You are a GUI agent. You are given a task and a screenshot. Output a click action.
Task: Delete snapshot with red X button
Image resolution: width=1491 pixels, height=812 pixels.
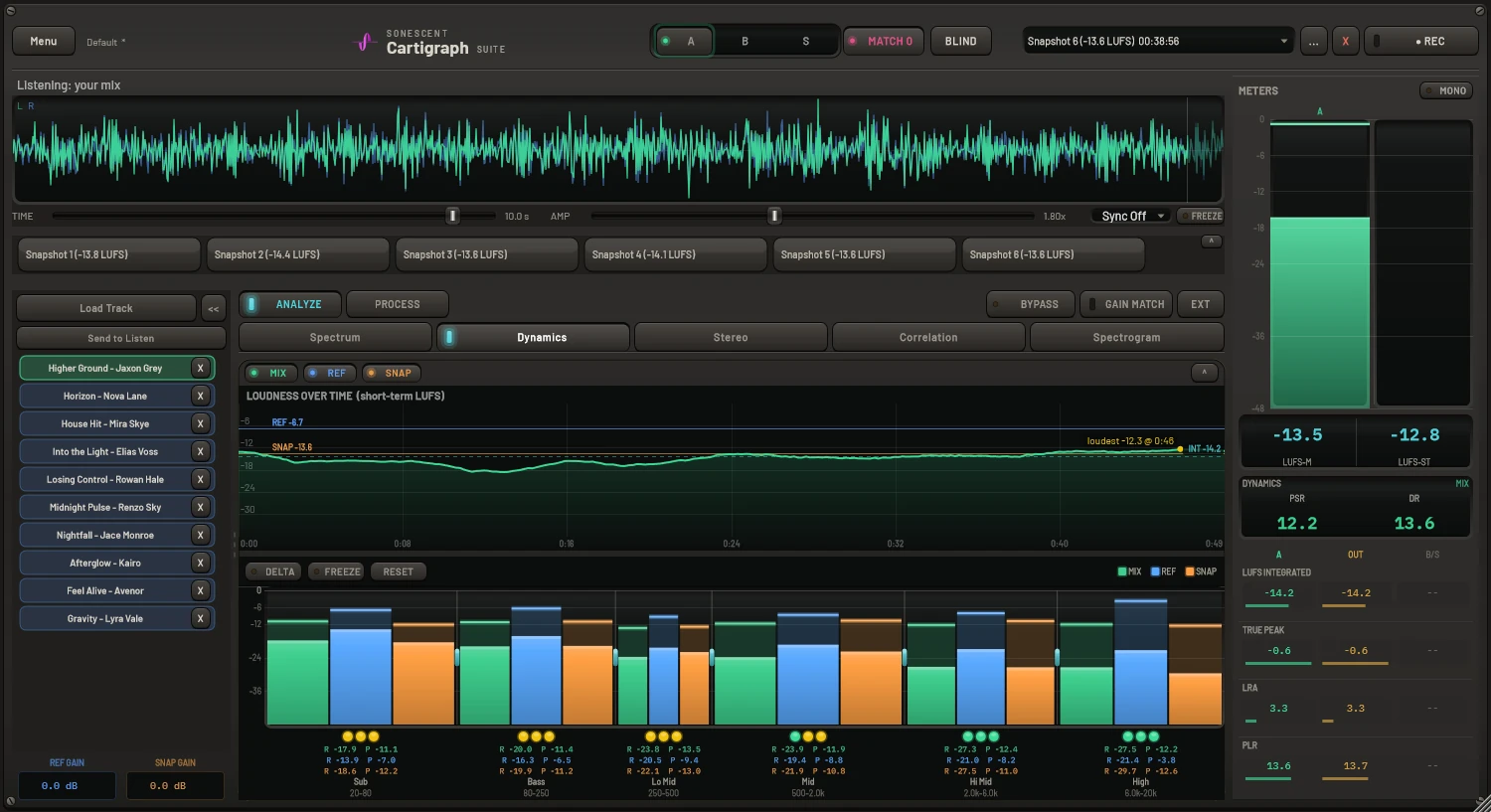(x=1345, y=41)
